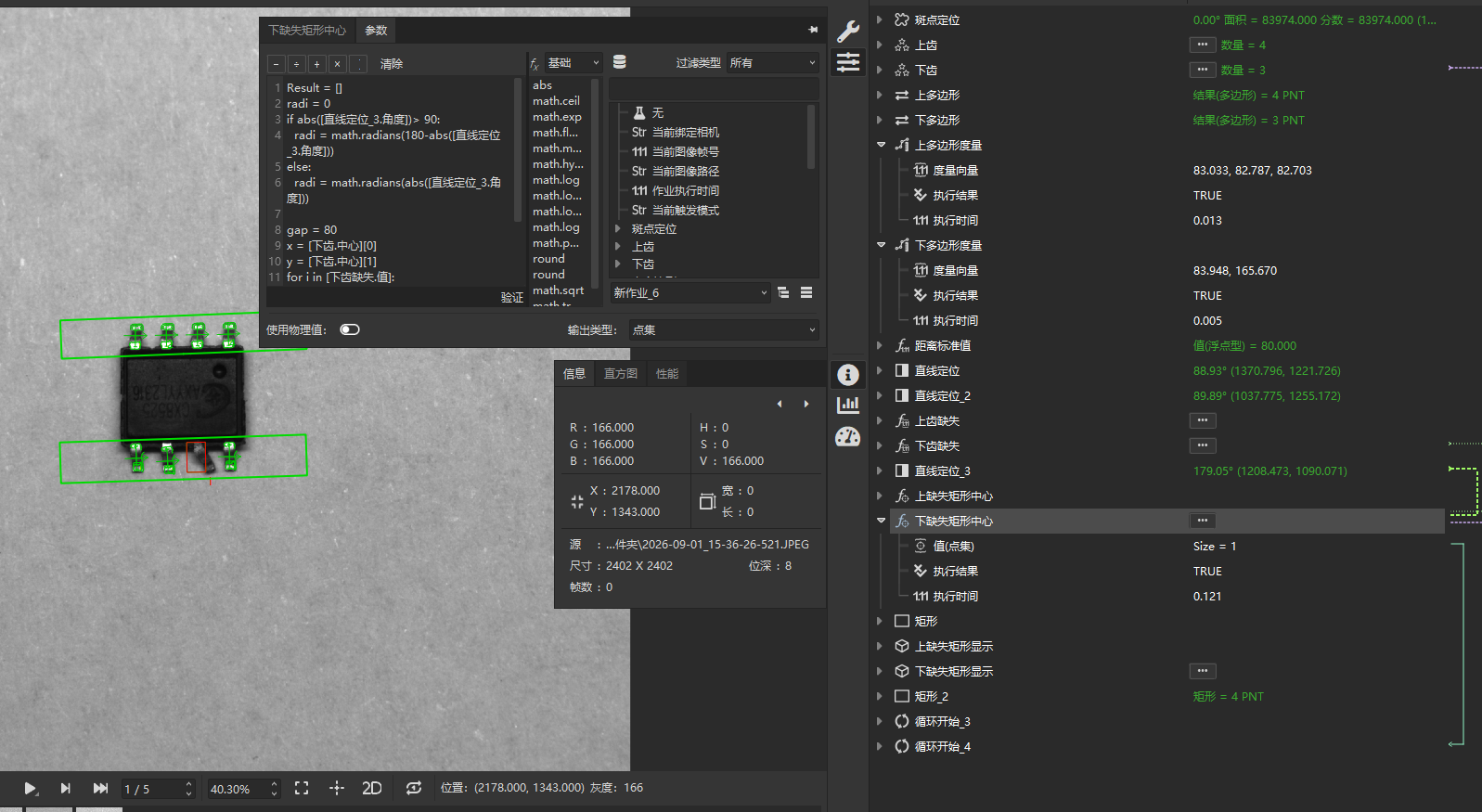This screenshot has height=812, width=1482.
Task: Click the info circle icon
Action: (848, 374)
